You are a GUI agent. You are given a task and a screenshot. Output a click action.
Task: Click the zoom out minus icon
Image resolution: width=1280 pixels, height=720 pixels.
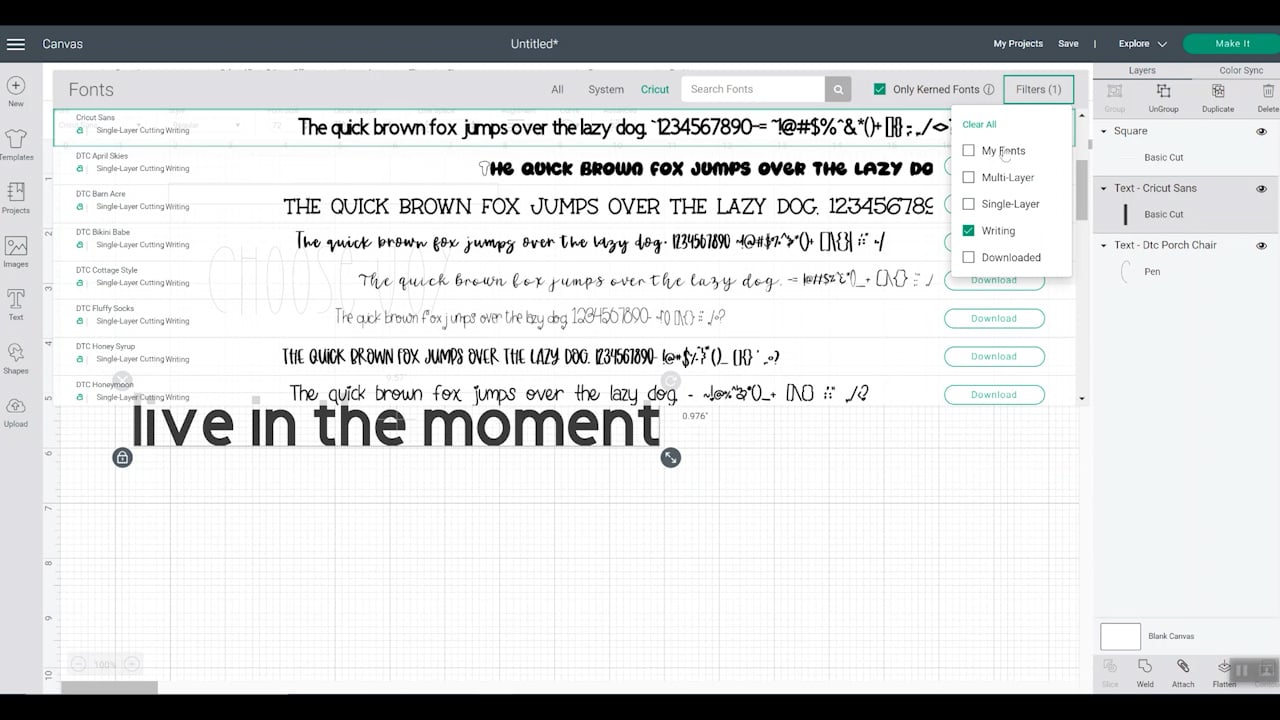[x=78, y=664]
